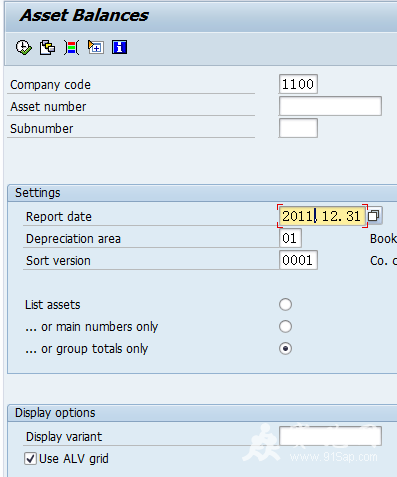Toggle the Use ALV grid checkbox

(30, 459)
